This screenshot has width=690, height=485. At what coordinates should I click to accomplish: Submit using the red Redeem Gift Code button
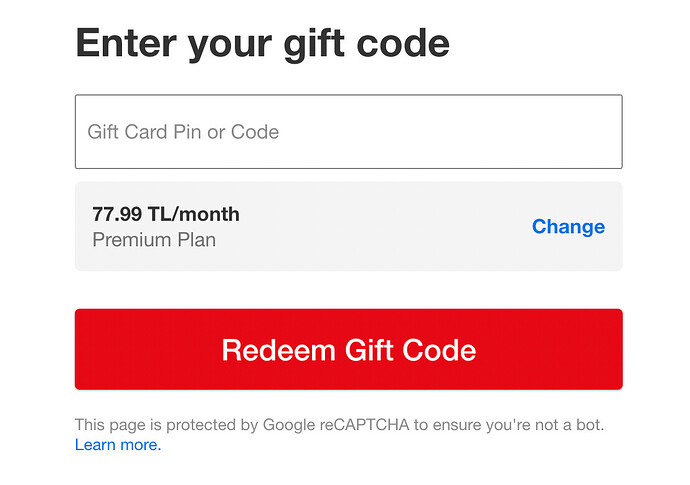tap(349, 349)
